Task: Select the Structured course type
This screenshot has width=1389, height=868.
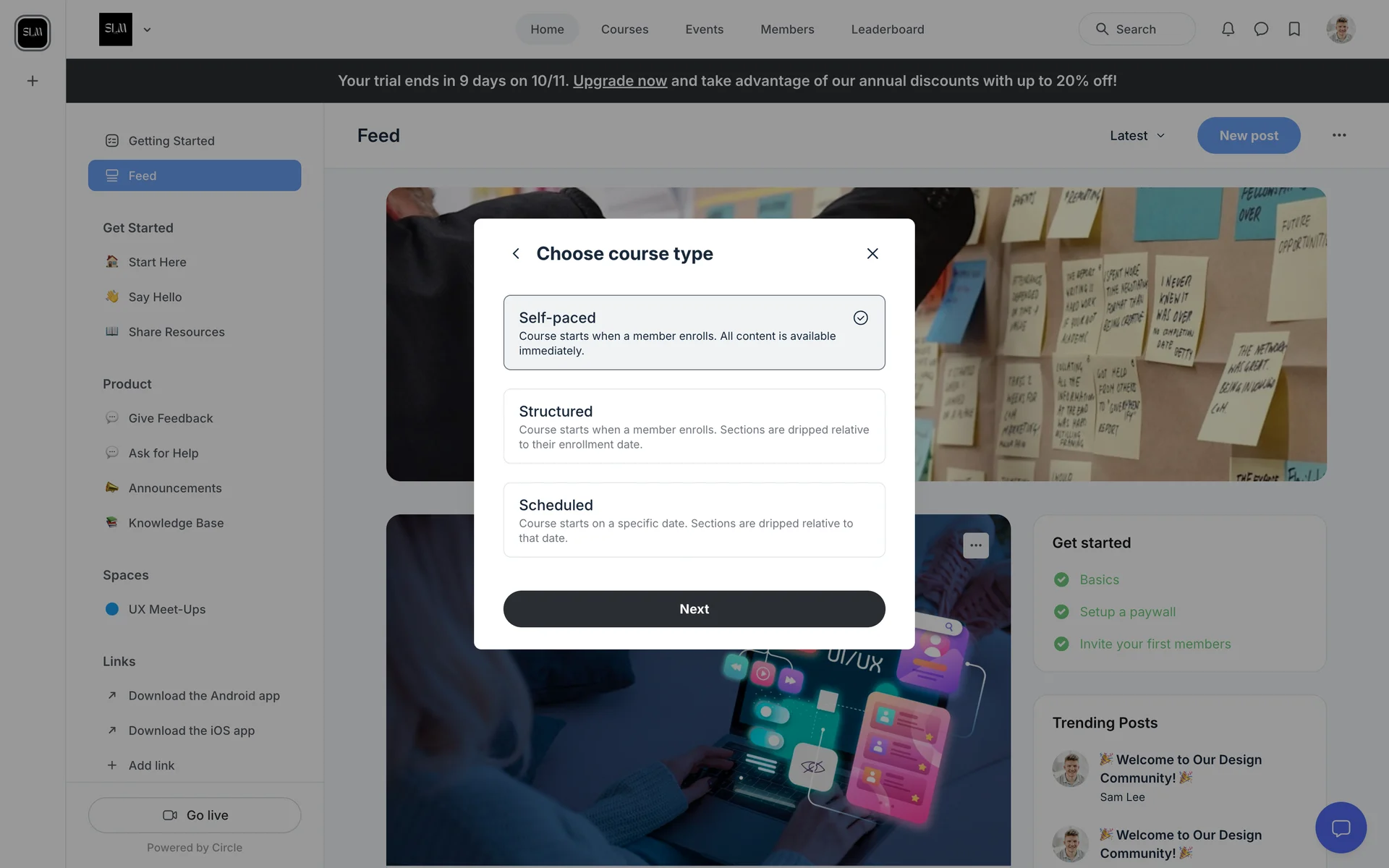Action: (694, 426)
